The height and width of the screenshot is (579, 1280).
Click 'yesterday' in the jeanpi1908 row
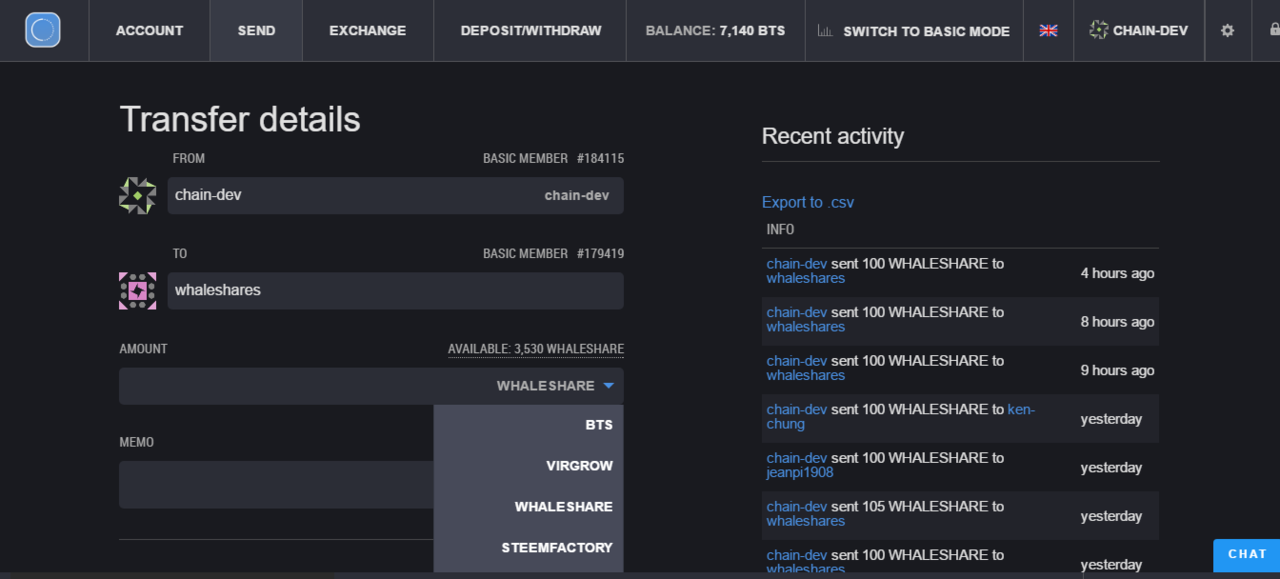(x=1111, y=467)
